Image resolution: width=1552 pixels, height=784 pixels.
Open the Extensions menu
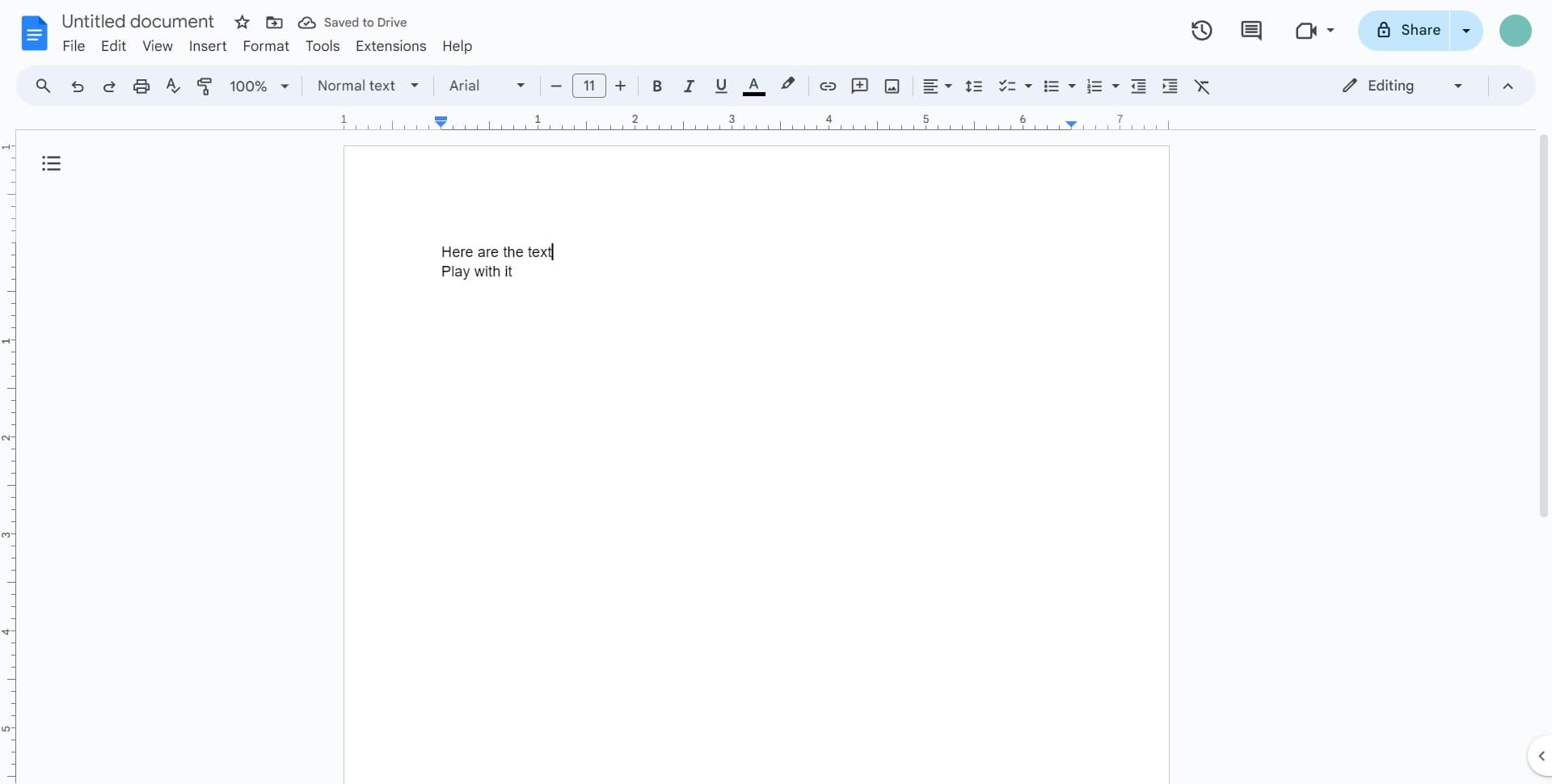(391, 46)
